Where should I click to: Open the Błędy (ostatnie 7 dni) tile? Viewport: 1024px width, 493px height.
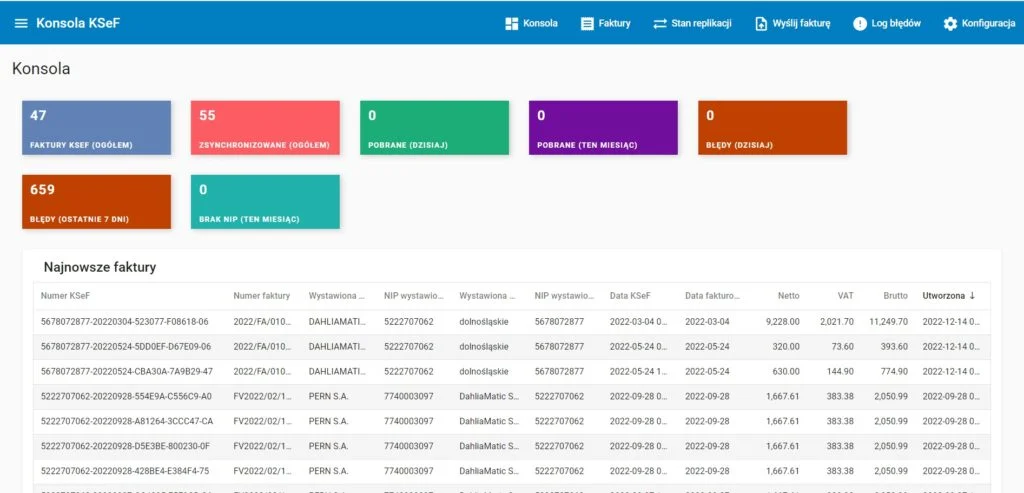tap(96, 202)
